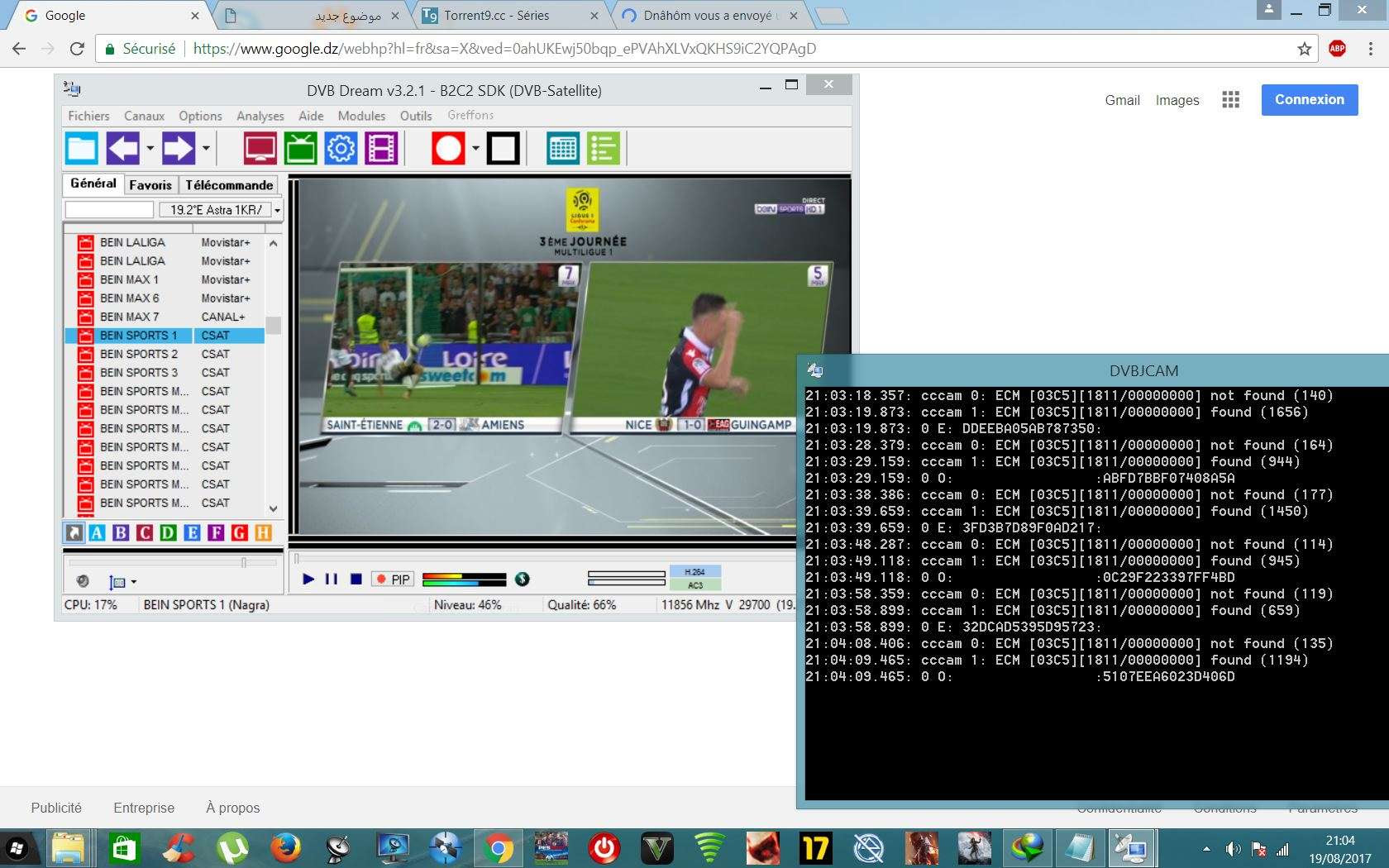Screen dimensions: 1389x868
Task: Click the purple film strip toolbar icon
Action: click(381, 149)
